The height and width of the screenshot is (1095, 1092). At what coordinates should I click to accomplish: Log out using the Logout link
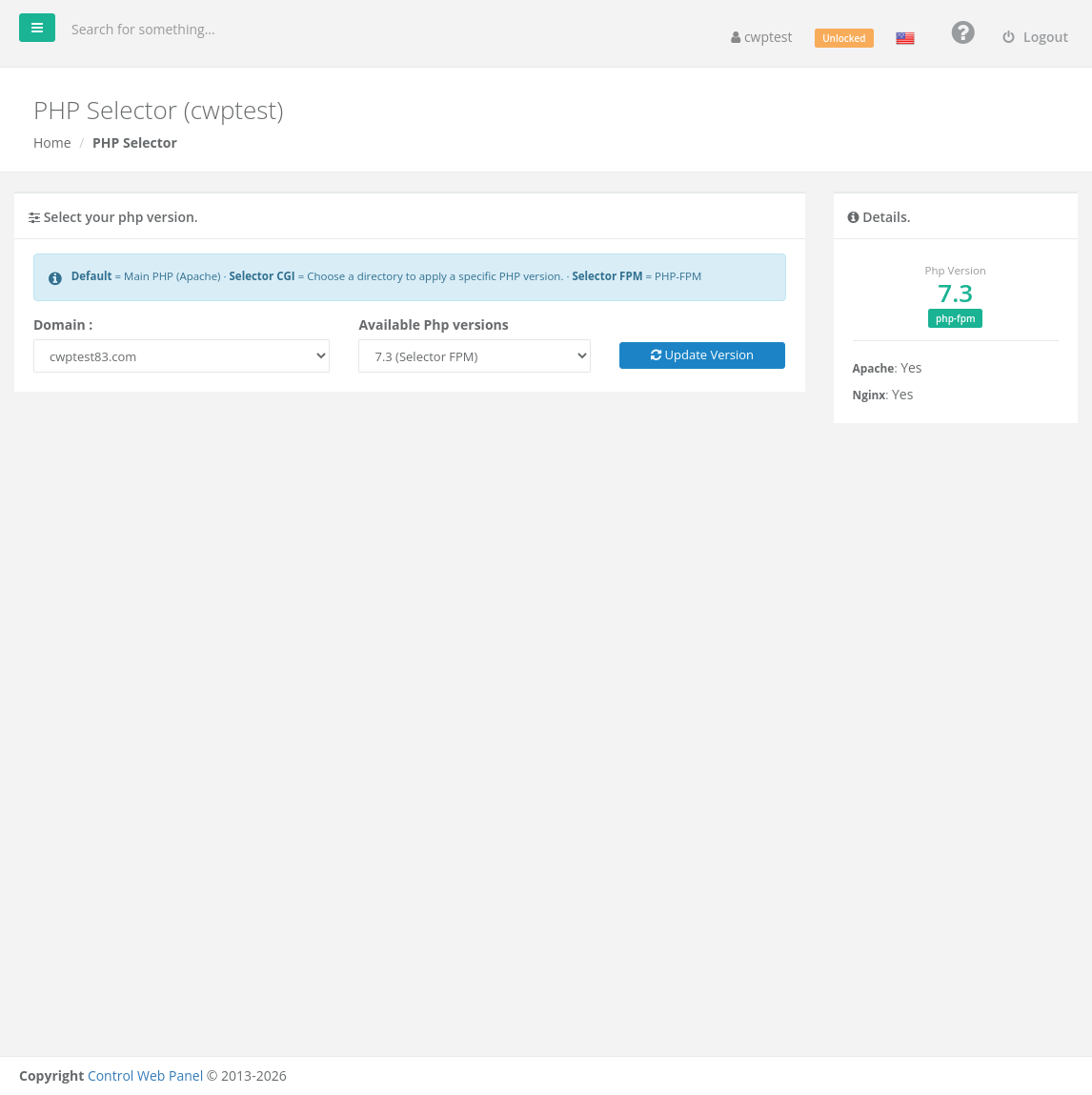pos(1035,37)
